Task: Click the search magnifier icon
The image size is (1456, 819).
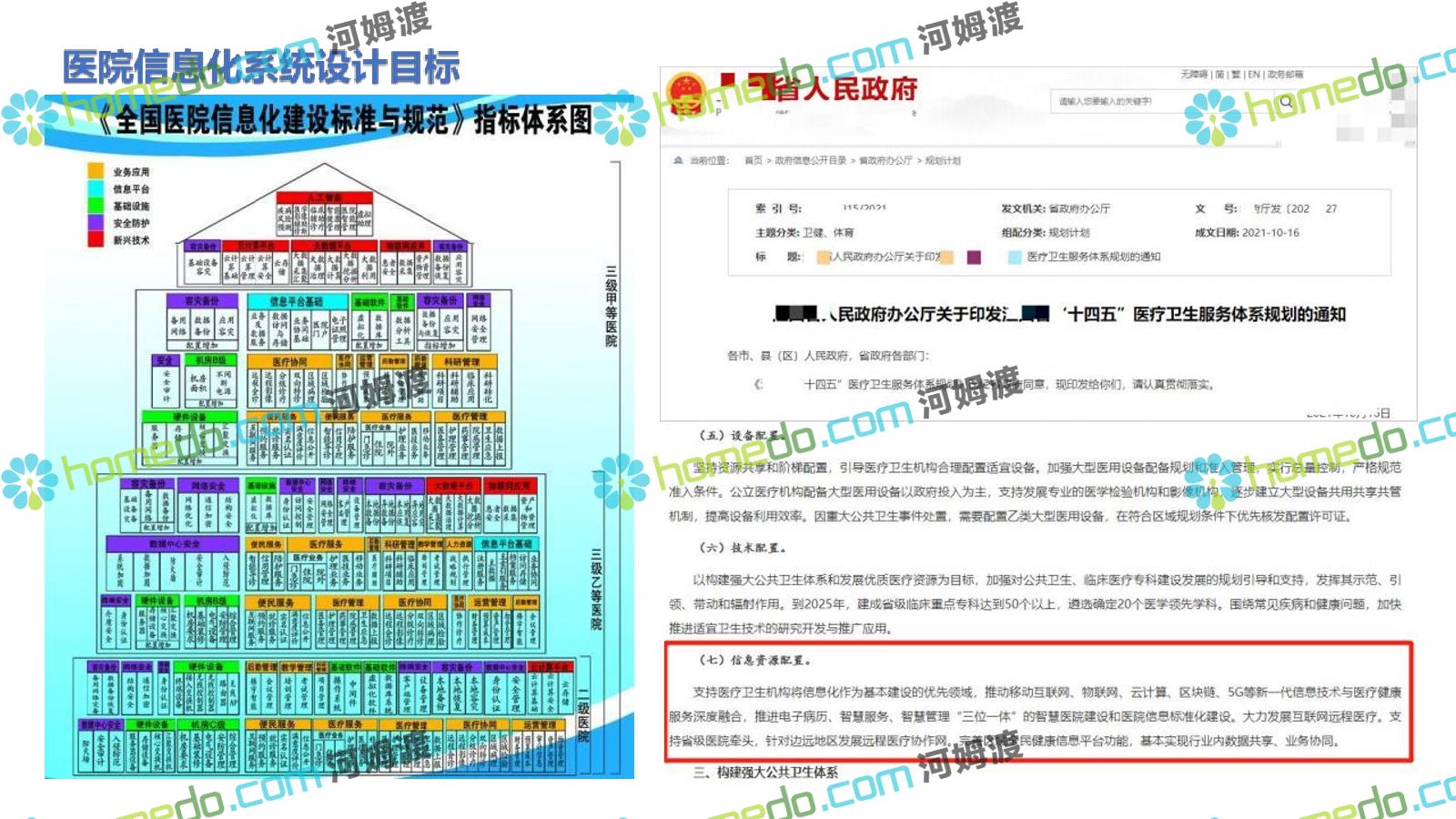Action: (x=1287, y=102)
